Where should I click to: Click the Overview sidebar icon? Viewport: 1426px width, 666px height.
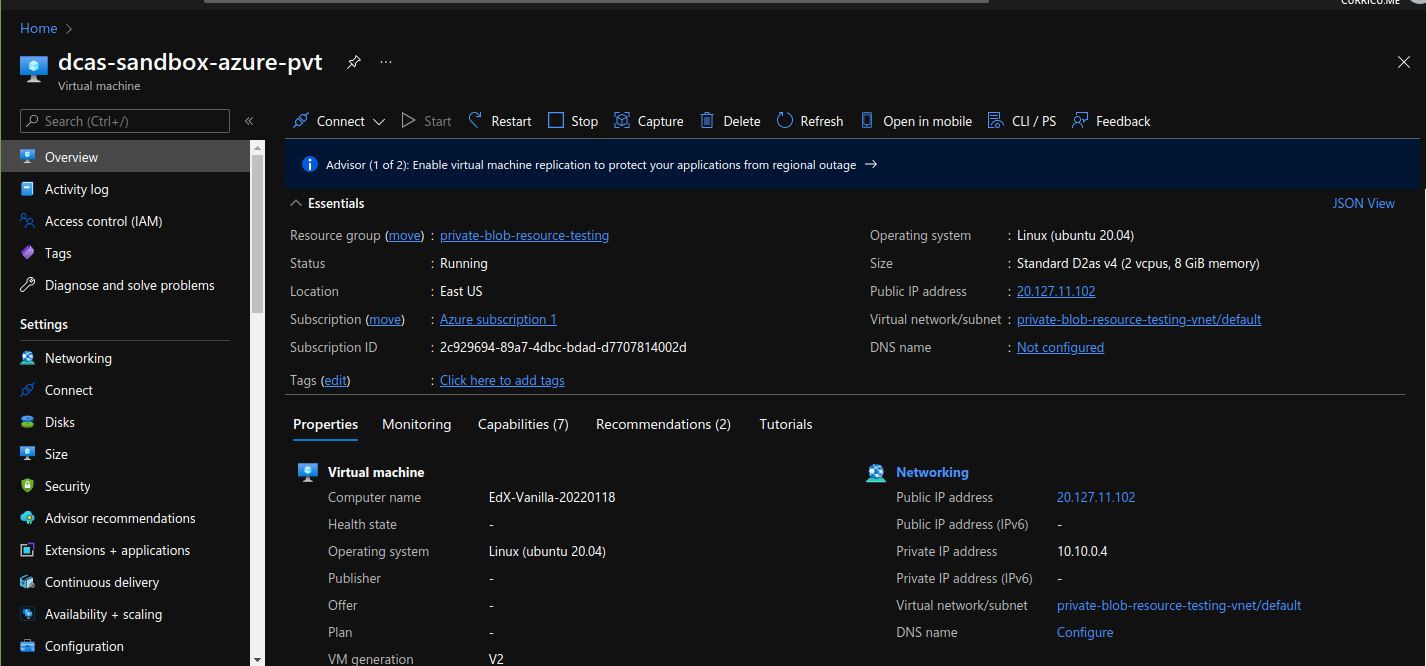point(27,157)
